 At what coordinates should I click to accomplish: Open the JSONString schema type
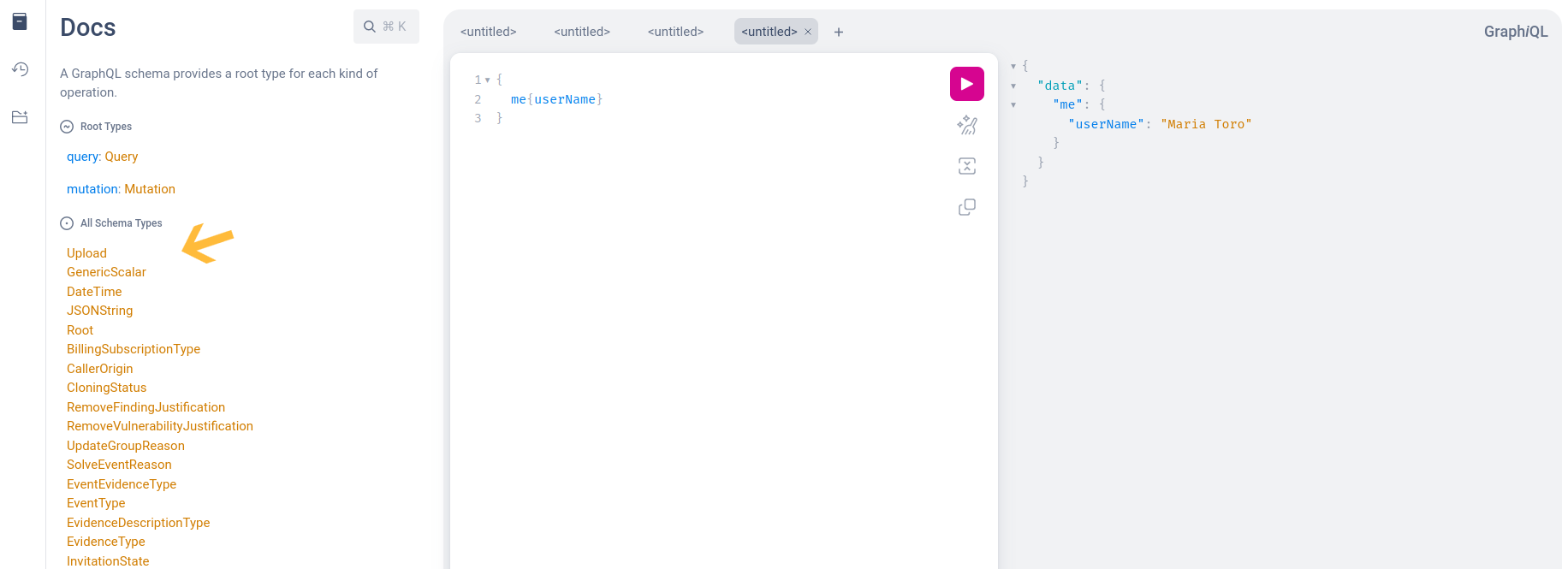(x=99, y=311)
